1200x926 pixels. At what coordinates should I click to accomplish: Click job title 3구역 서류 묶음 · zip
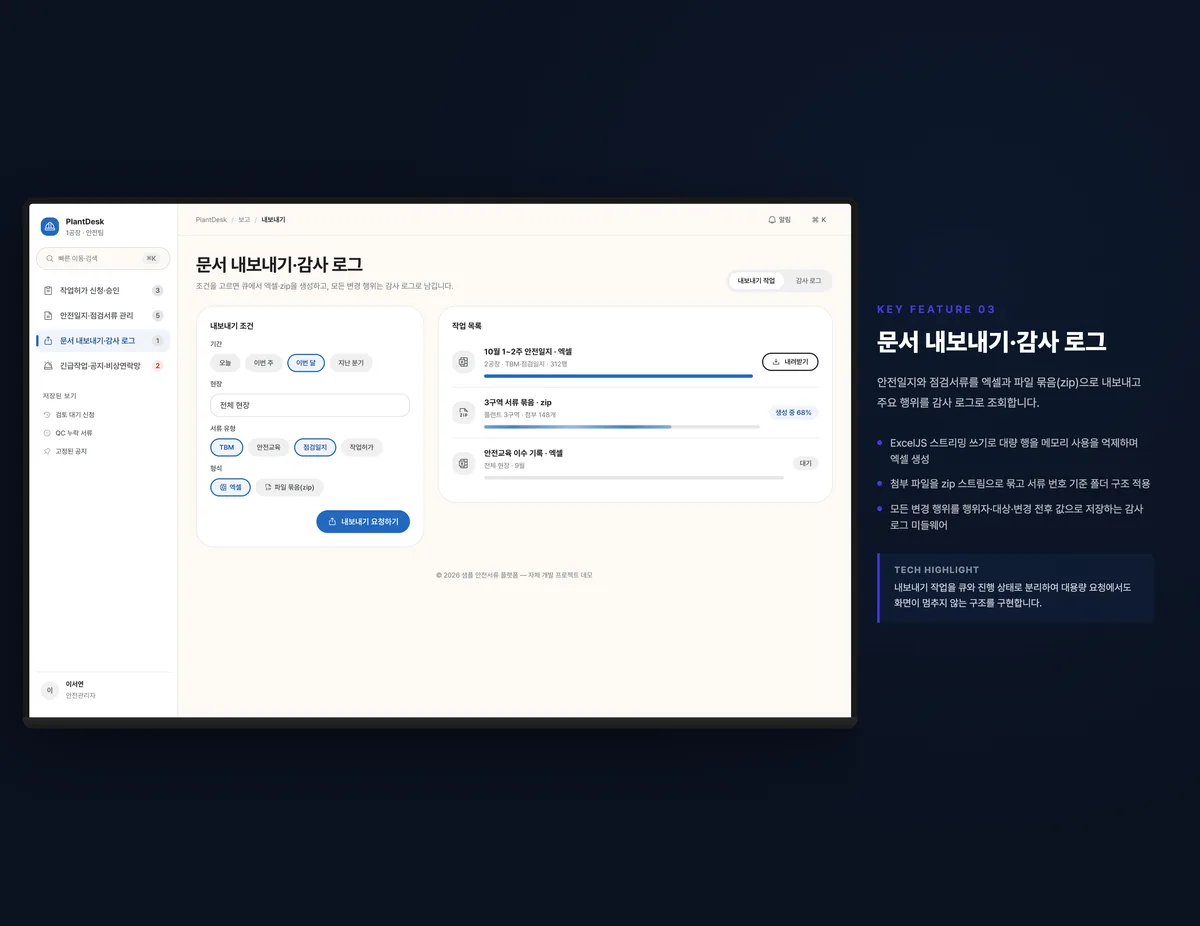[518, 403]
